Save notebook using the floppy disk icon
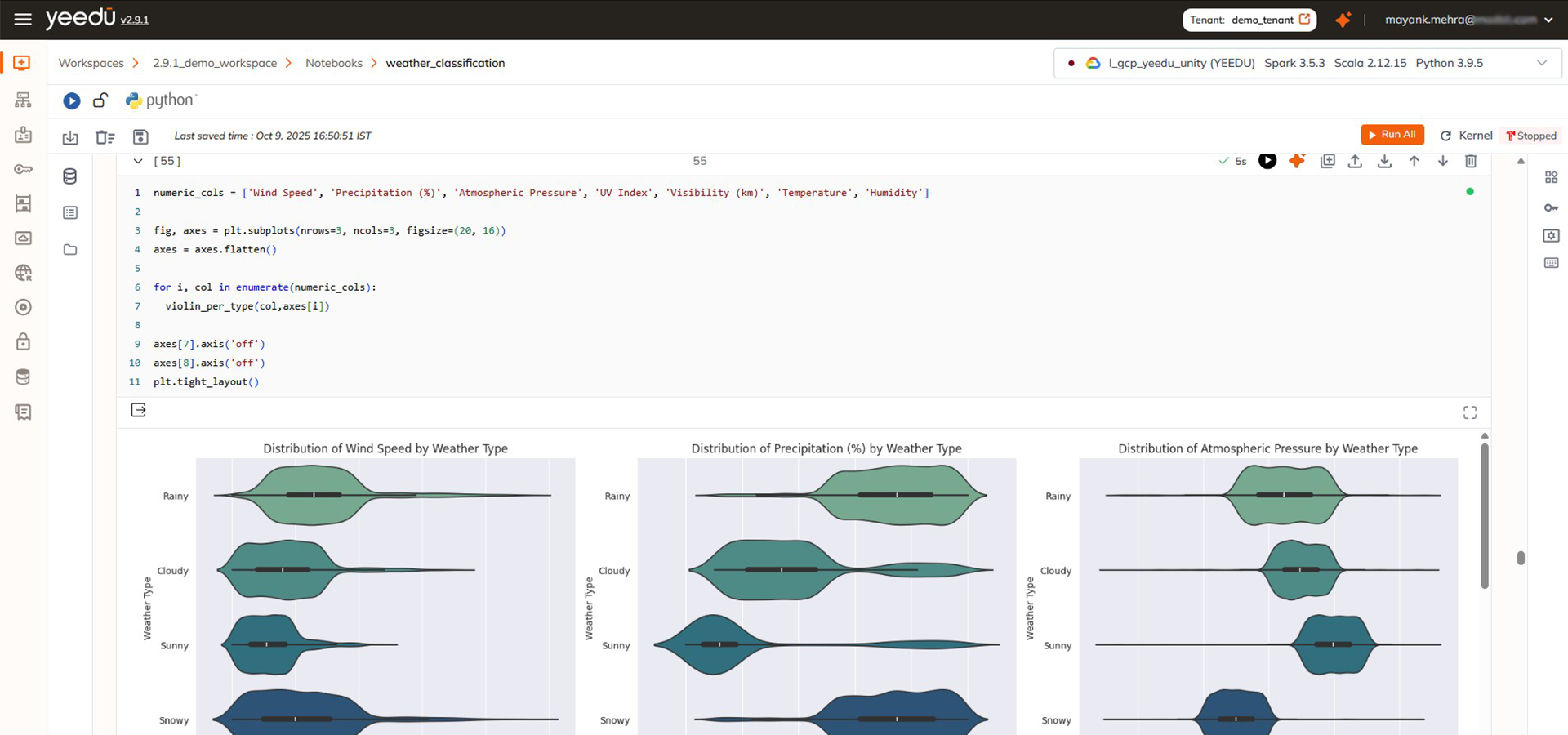This screenshot has width=1568, height=735. [140, 136]
